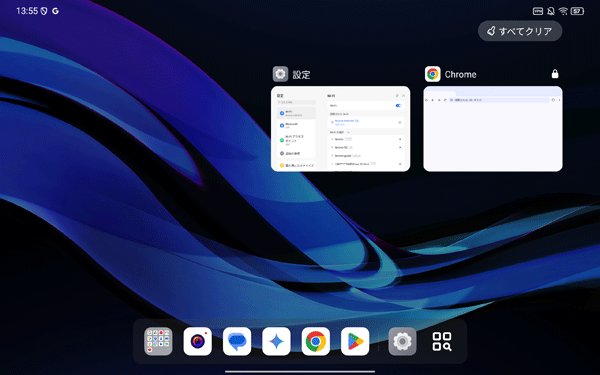600x375 pixels.
Task: Open Google Play Store from the dock
Action: pos(355,341)
